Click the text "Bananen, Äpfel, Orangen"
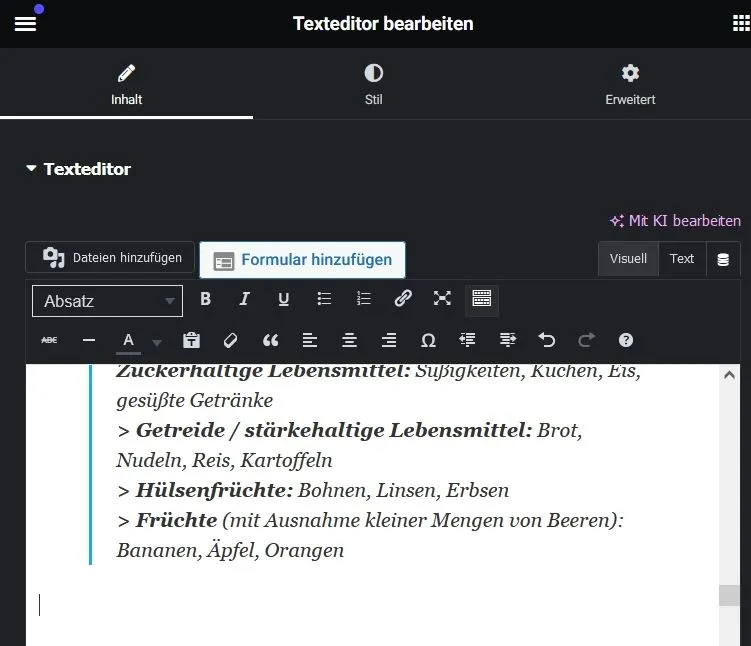Image resolution: width=751 pixels, height=646 pixels. (x=230, y=550)
